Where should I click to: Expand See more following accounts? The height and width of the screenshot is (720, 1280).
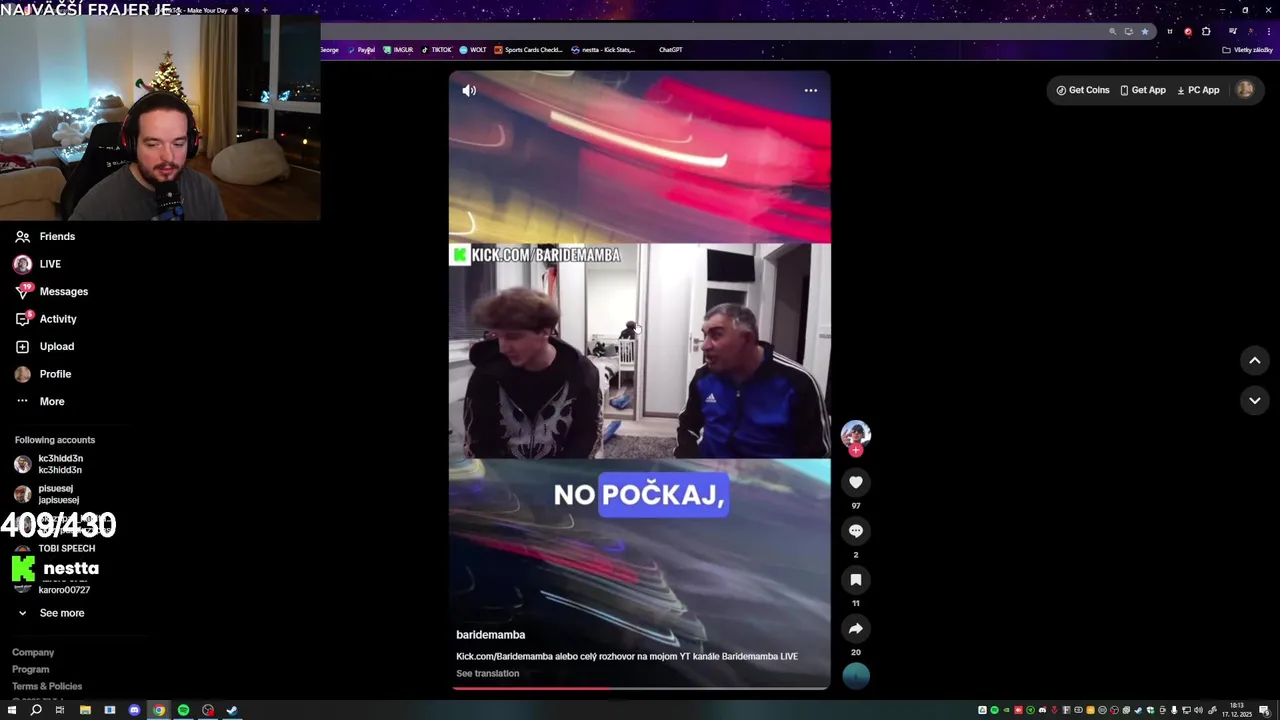51,613
